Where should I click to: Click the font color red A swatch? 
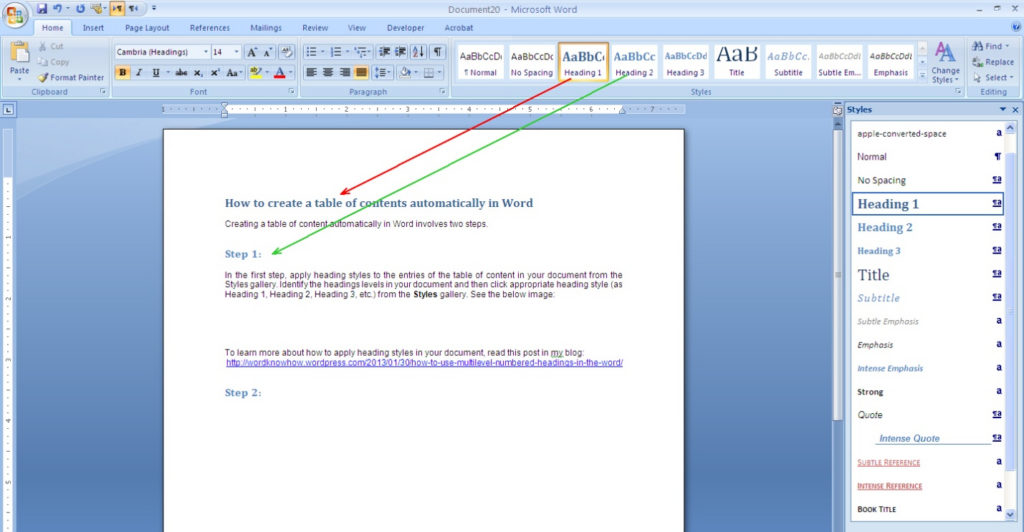click(279, 73)
